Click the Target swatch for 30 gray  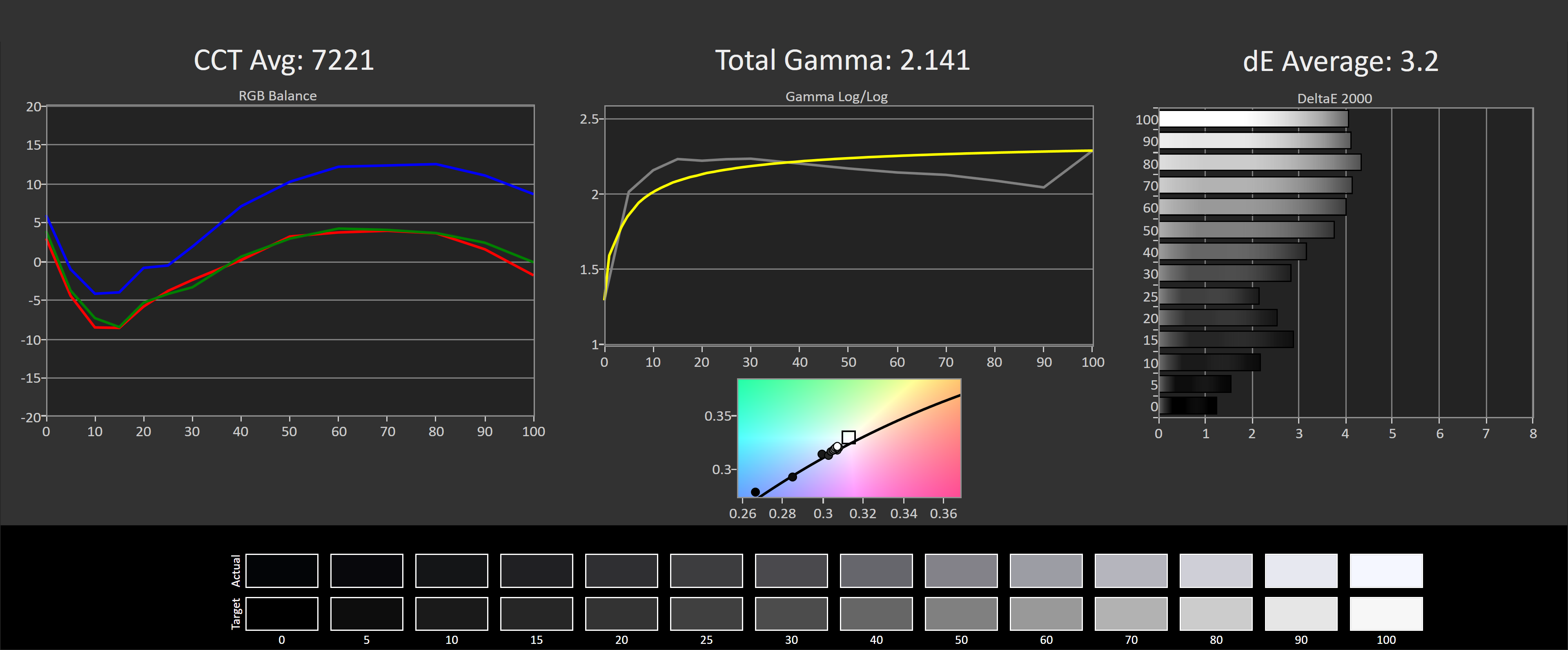point(791,614)
